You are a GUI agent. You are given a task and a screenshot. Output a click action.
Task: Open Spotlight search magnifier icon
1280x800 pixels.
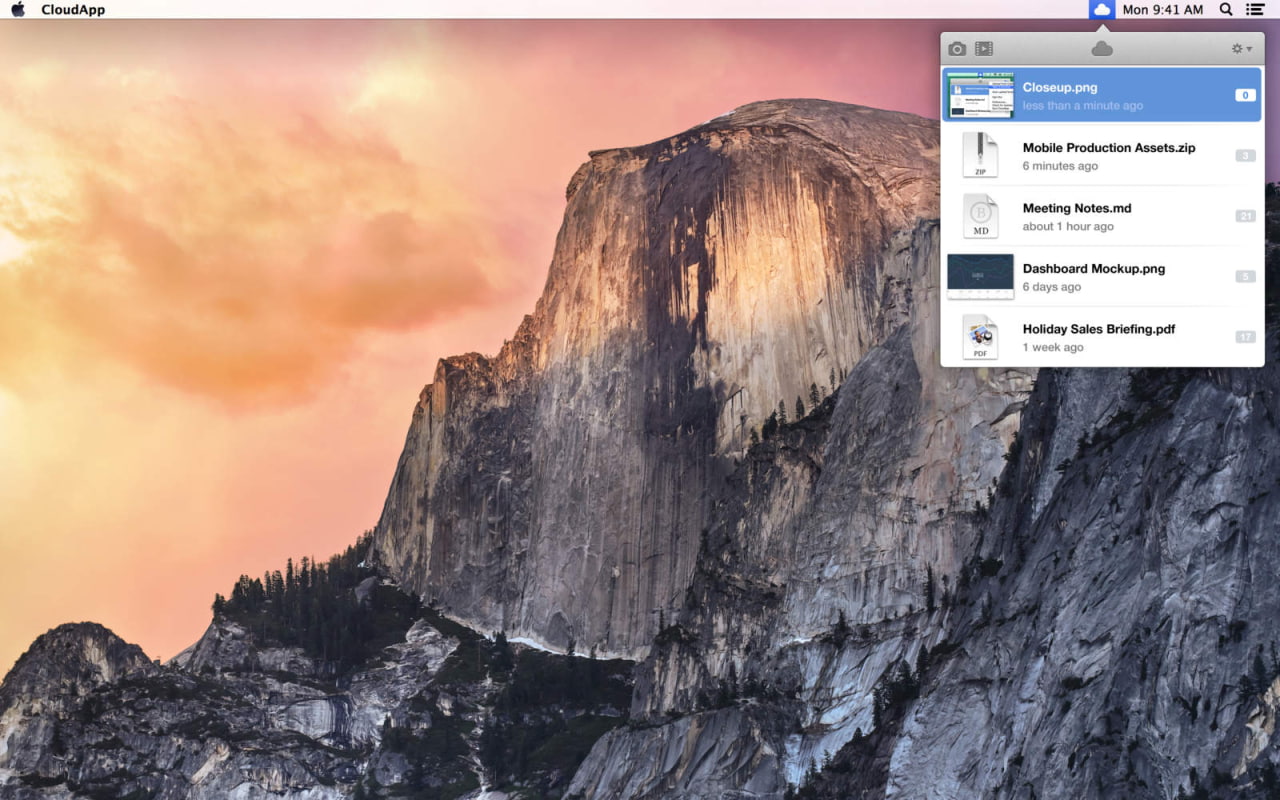(x=1226, y=10)
